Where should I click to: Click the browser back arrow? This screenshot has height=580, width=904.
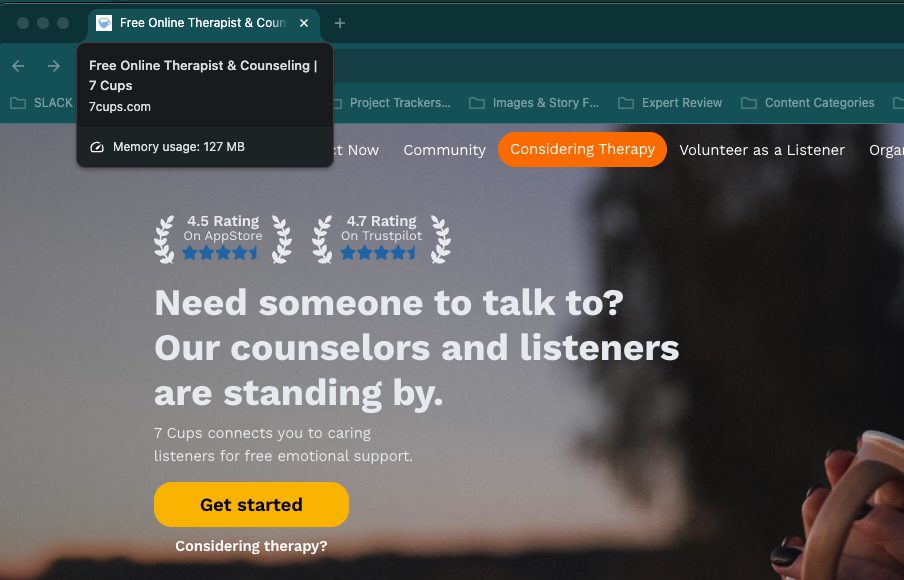pyautogui.click(x=18, y=66)
